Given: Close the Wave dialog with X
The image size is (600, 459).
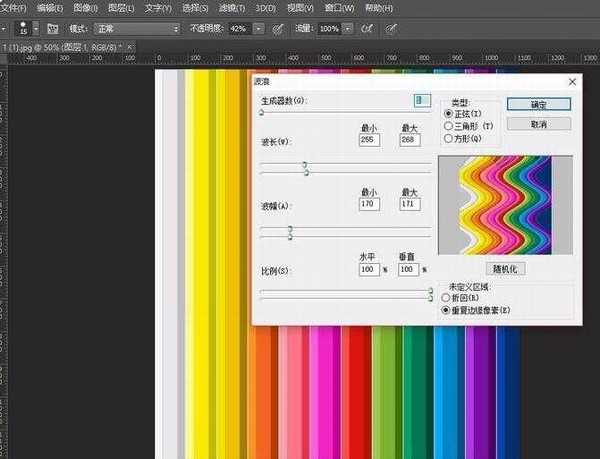Looking at the screenshot, I should point(572,83).
